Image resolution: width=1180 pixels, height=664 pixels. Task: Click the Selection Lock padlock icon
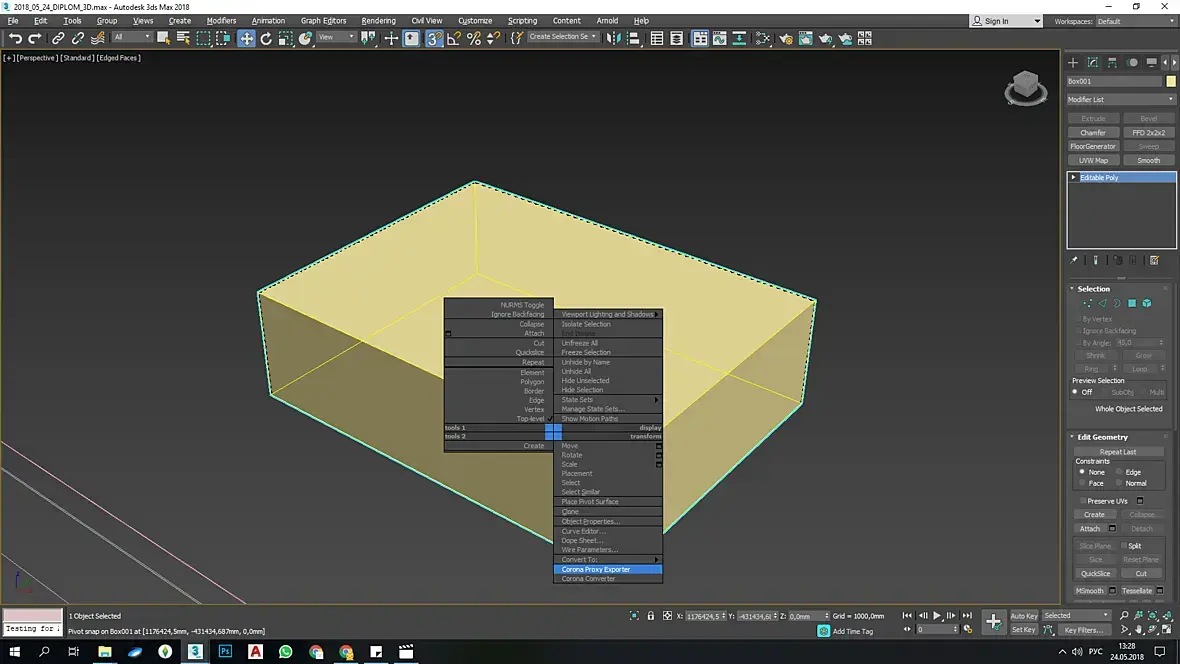[651, 616]
